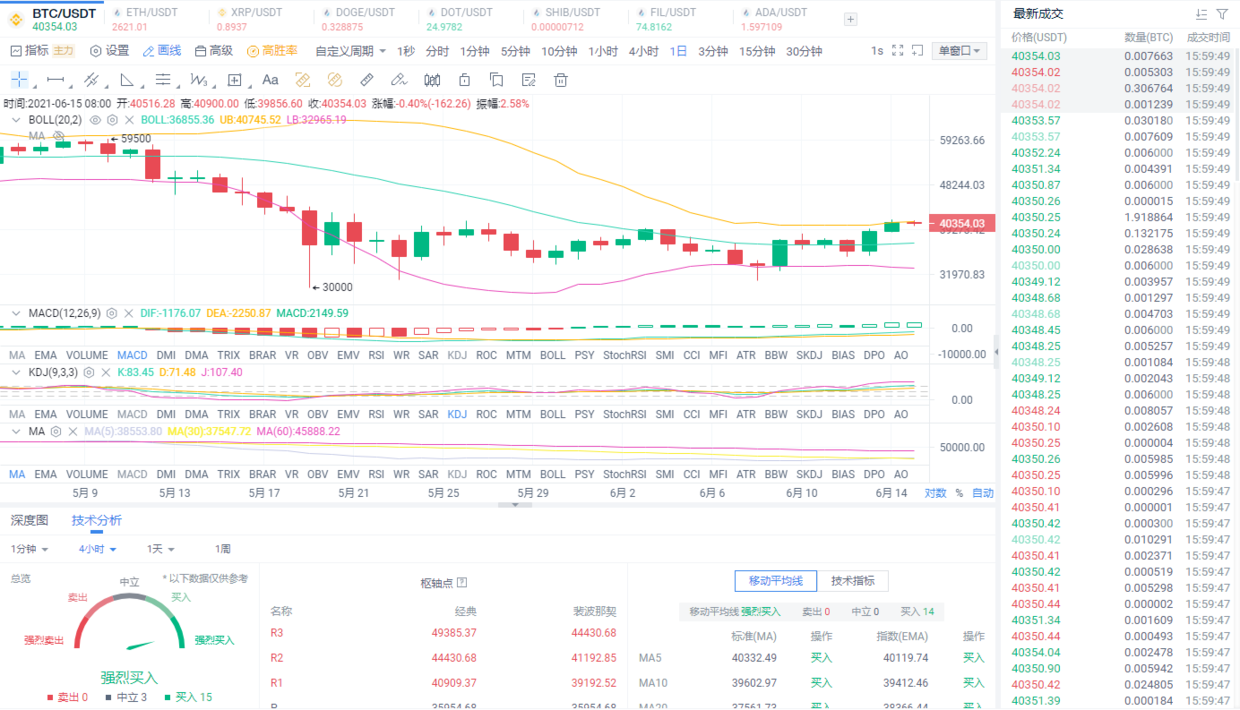Add a new trading pair tab
The height and width of the screenshot is (710, 1240).
pyautogui.click(x=850, y=19)
